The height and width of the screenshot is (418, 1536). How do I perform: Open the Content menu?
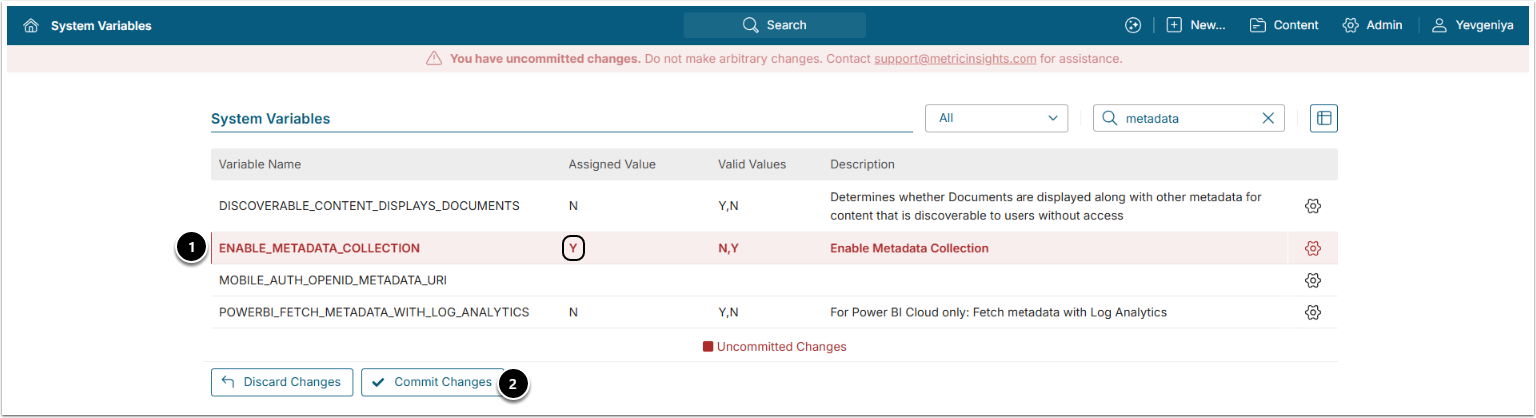(1284, 25)
